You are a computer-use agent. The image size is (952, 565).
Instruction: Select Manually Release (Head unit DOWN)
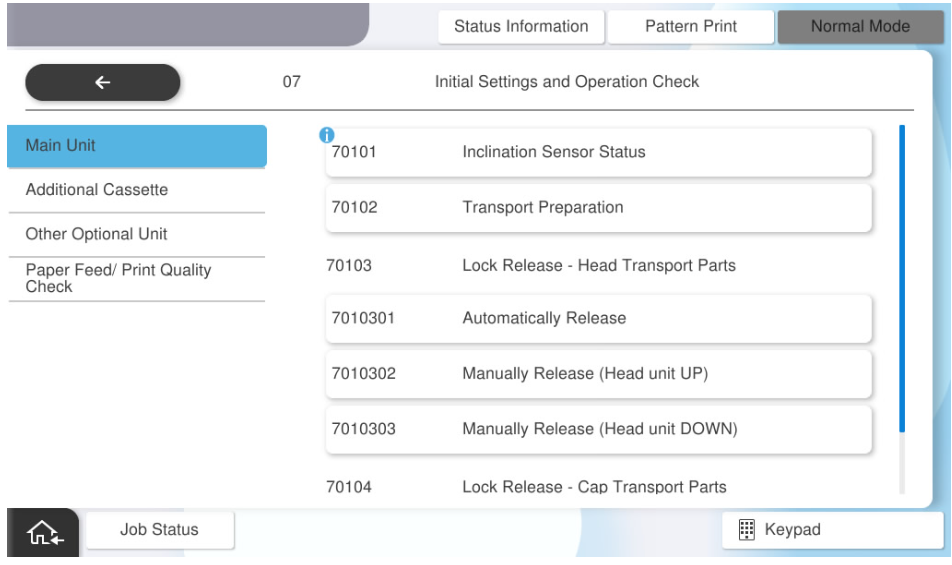(x=598, y=430)
